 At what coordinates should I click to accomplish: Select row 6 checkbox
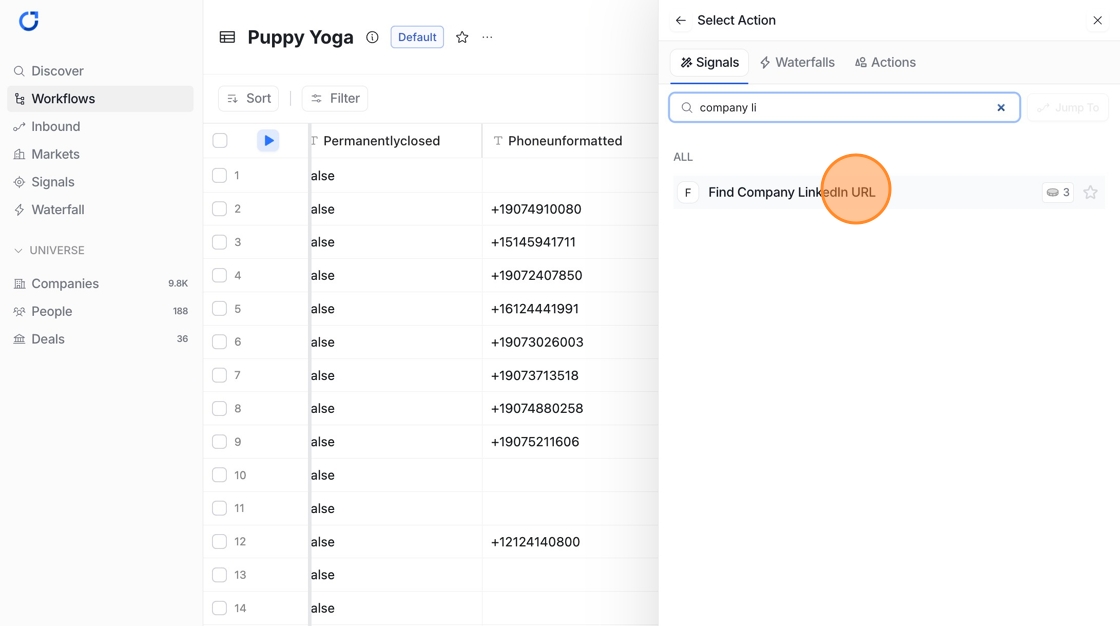click(x=219, y=342)
